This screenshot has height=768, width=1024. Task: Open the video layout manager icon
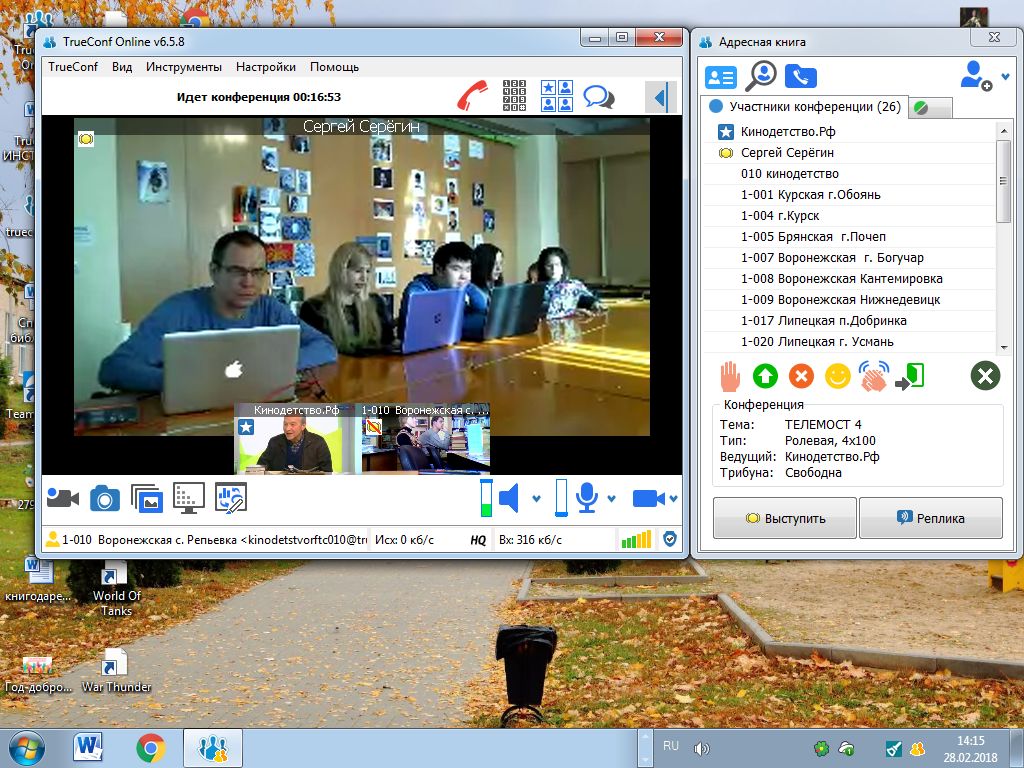click(556, 95)
